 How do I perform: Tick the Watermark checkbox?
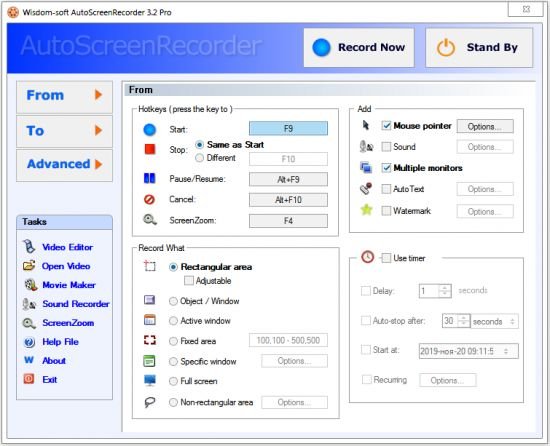click(x=386, y=211)
